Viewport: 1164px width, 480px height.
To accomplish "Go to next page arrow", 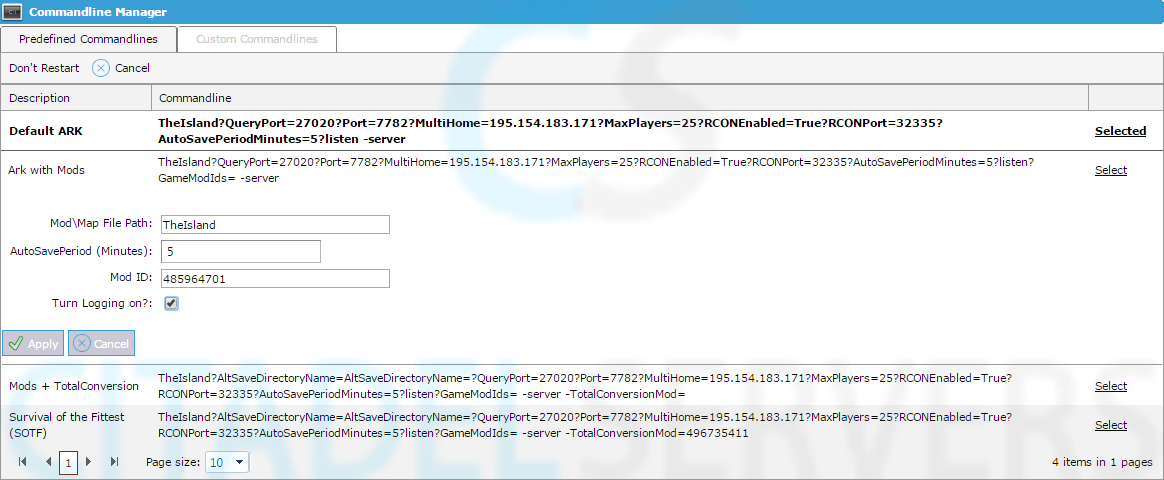I will 88,462.
